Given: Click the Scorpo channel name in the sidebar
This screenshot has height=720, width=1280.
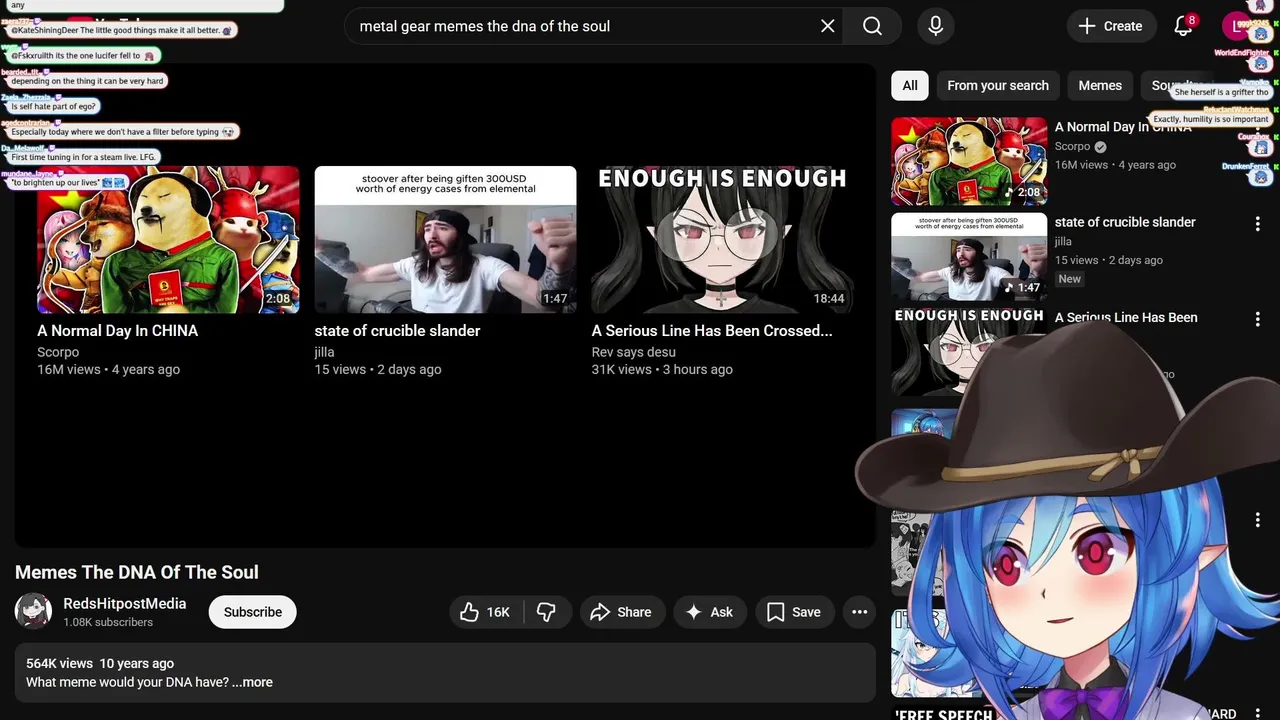Looking at the screenshot, I should pyautogui.click(x=1072, y=146).
